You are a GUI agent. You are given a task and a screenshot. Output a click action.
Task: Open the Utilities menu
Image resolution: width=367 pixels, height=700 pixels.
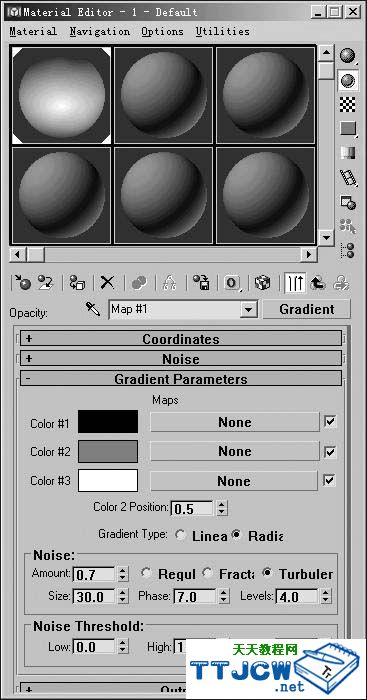click(222, 32)
